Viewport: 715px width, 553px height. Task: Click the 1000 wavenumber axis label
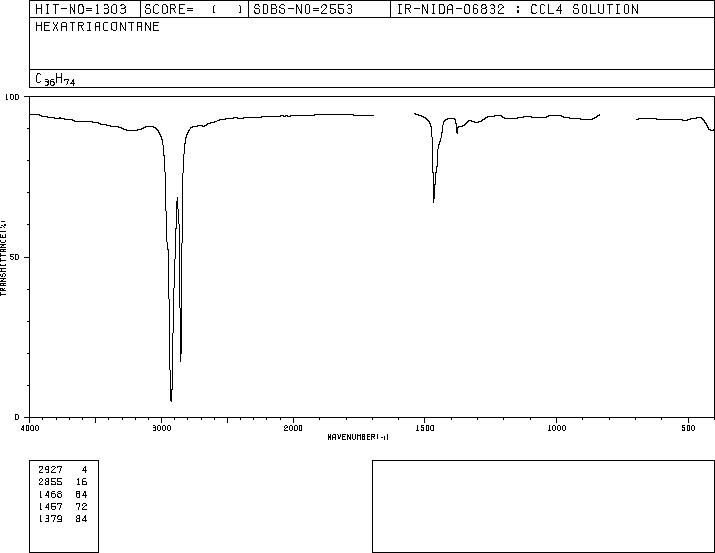(556, 428)
